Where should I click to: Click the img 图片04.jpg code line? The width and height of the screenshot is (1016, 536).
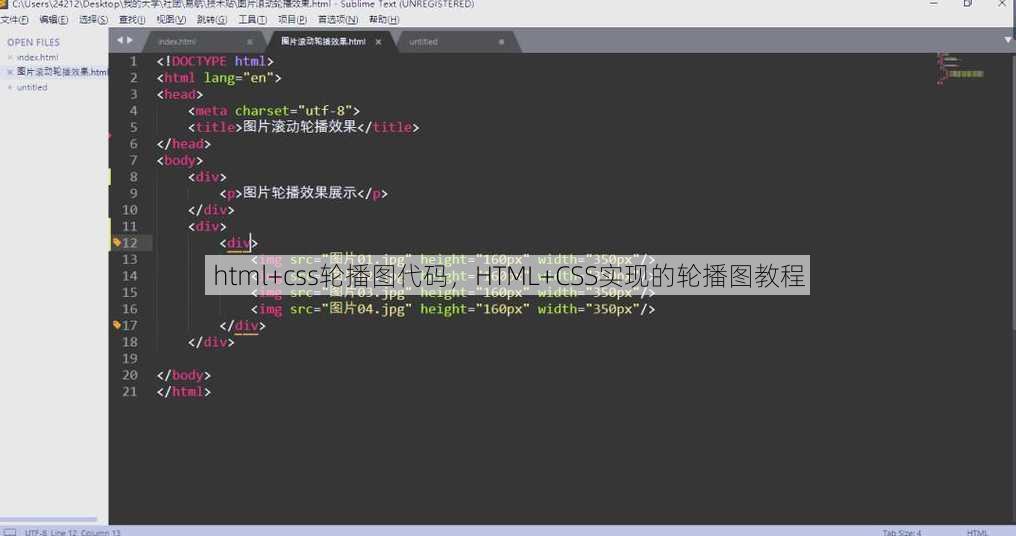453,309
